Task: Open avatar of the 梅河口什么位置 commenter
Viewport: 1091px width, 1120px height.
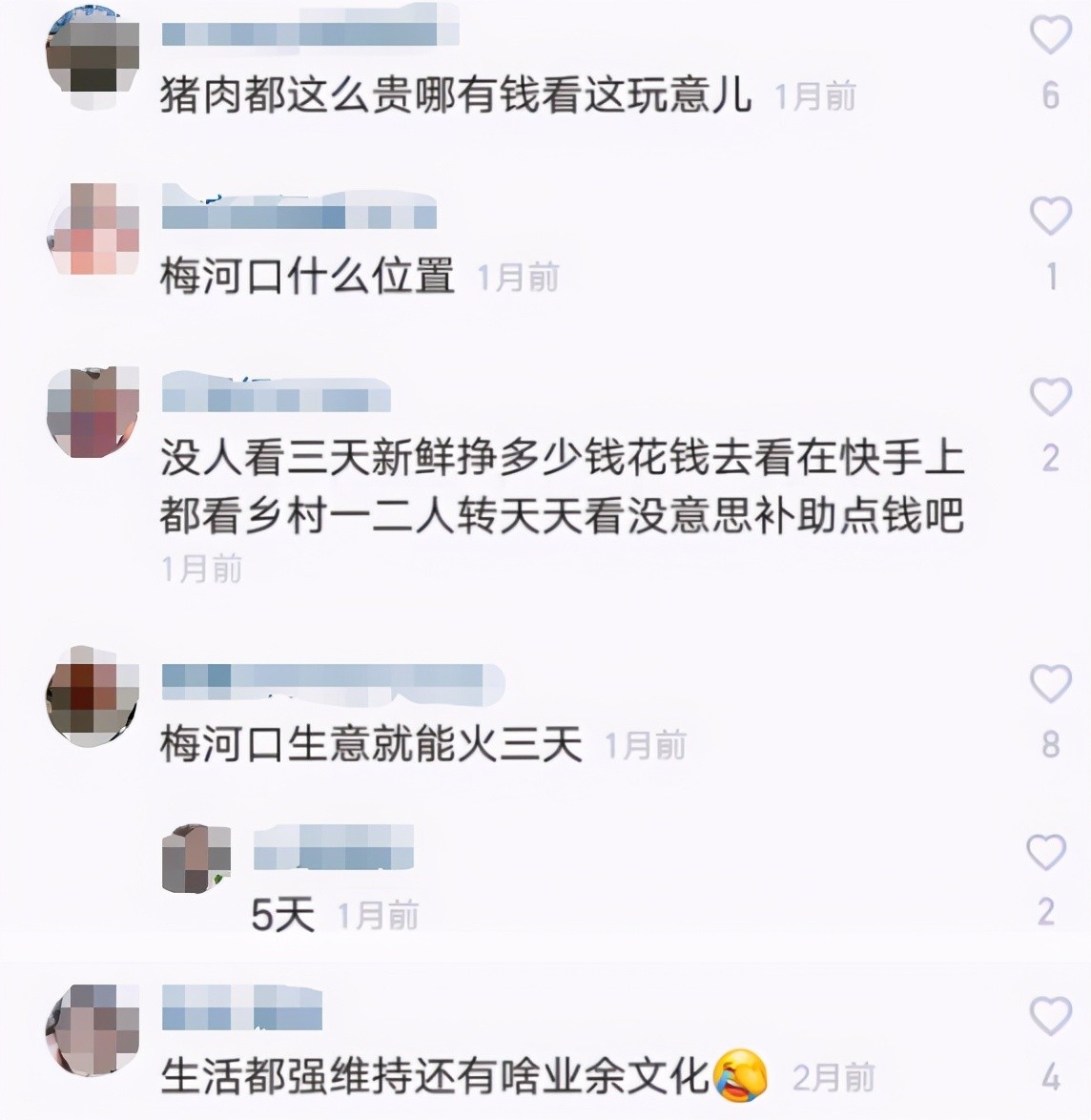Action: [x=93, y=229]
